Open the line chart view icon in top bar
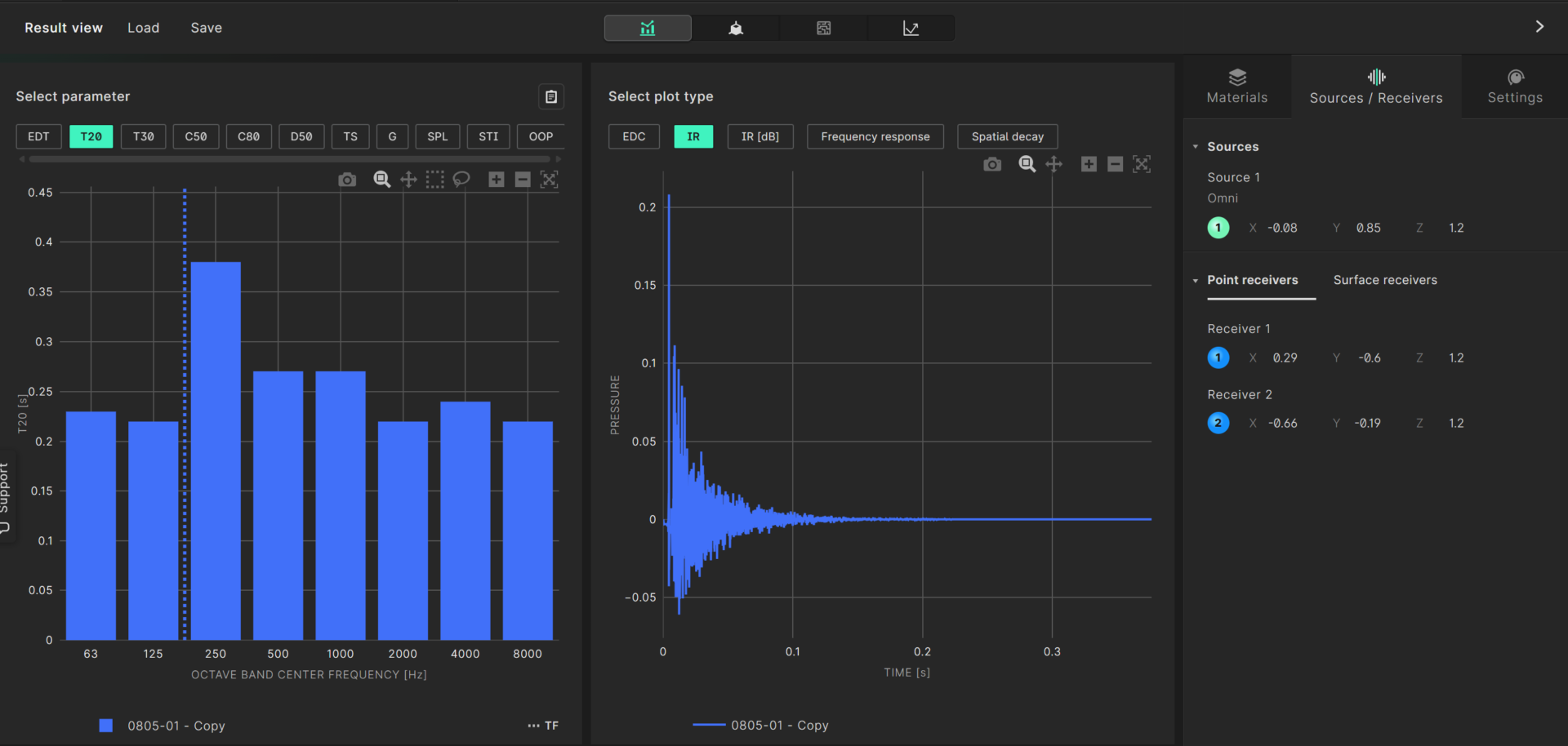Viewport: 1568px width, 746px height. [x=911, y=29]
